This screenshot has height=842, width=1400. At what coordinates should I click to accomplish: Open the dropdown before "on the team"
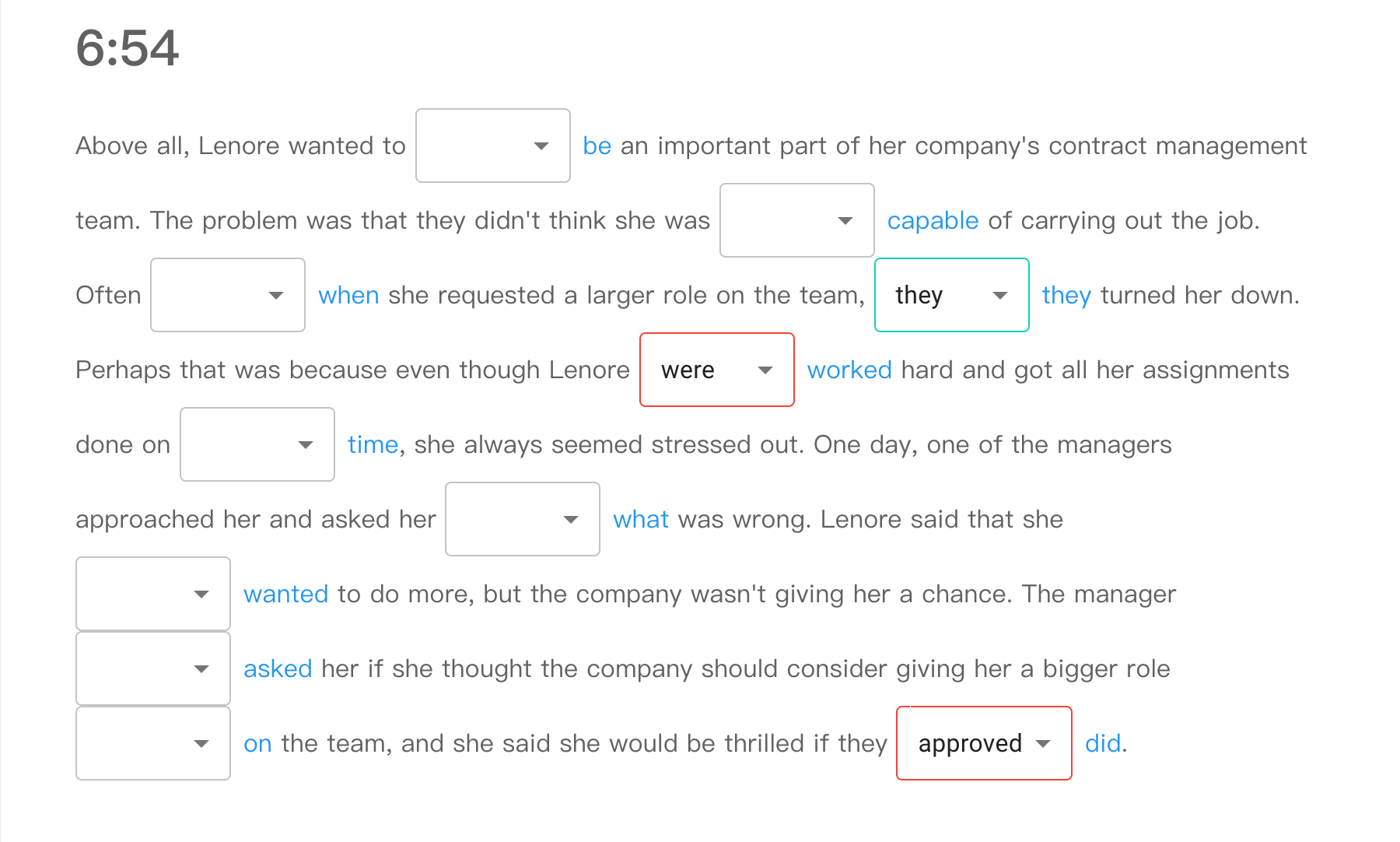click(x=153, y=743)
